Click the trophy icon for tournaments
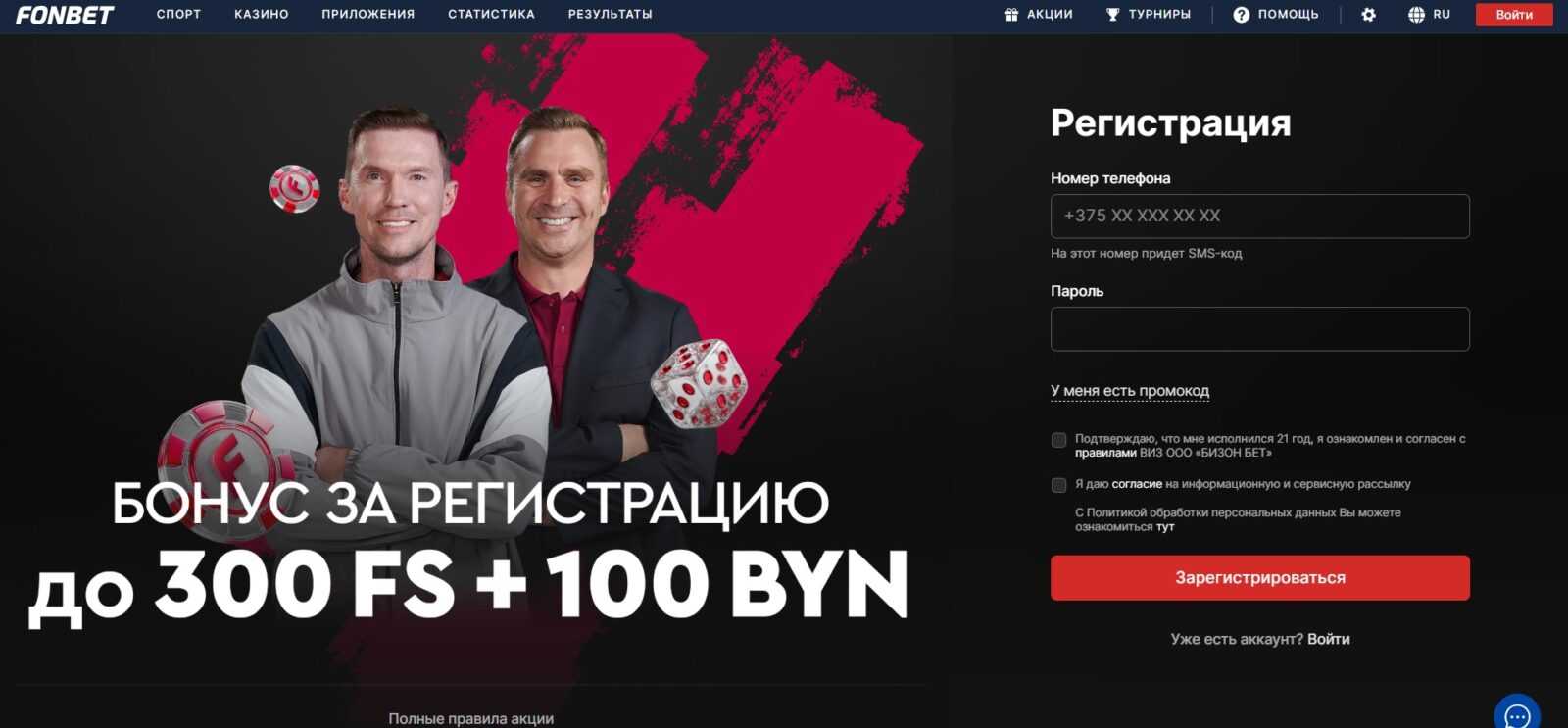The height and width of the screenshot is (728, 1568). [x=1112, y=15]
